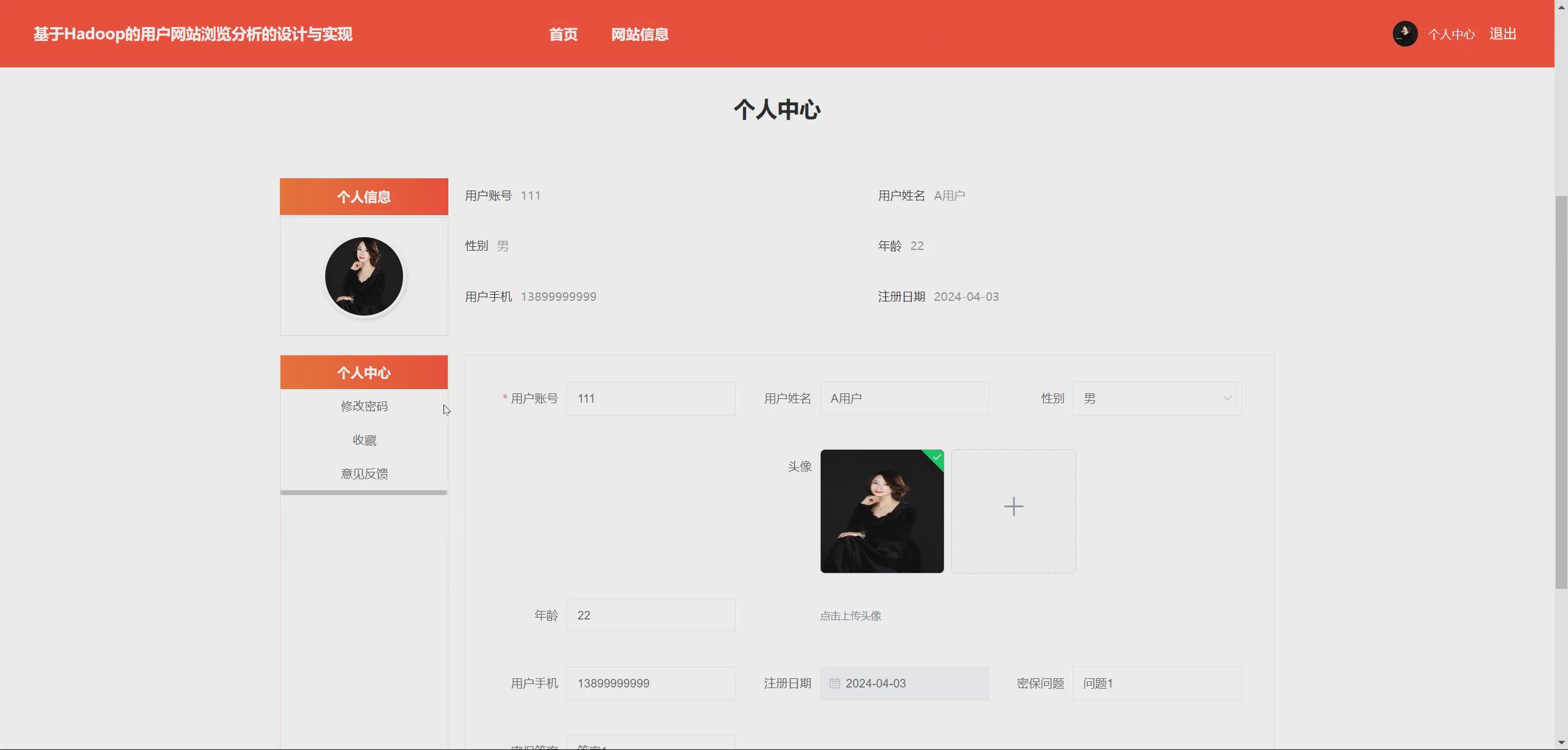Expand the gender selector showing 男
This screenshot has width=1568, height=750.
pos(1156,398)
